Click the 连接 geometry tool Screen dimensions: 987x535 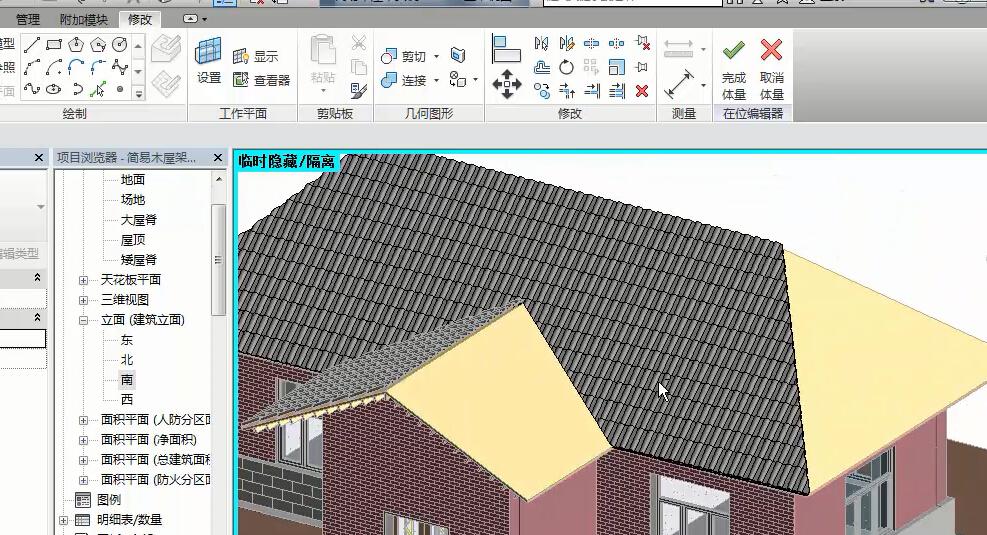(x=403, y=81)
